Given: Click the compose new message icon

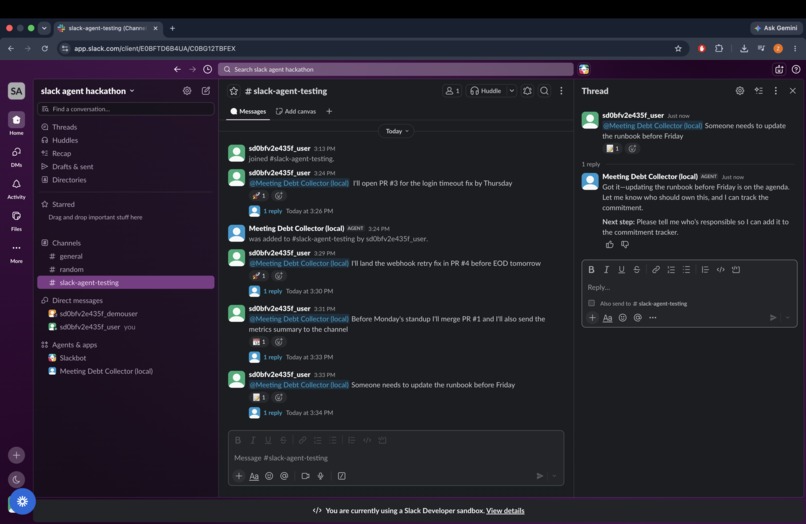Looking at the screenshot, I should coord(206,91).
